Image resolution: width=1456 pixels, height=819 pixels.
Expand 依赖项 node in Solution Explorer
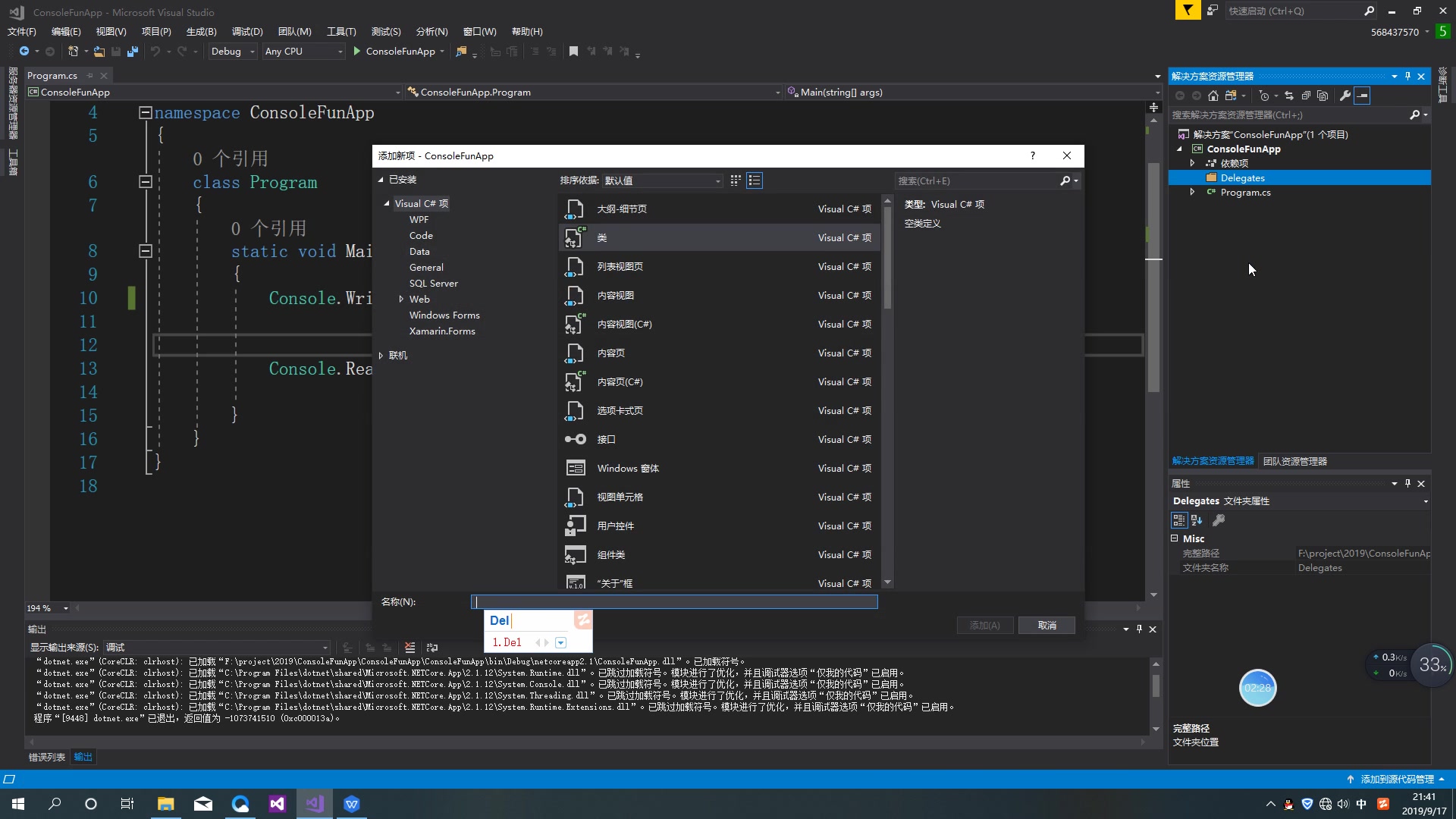1193,163
